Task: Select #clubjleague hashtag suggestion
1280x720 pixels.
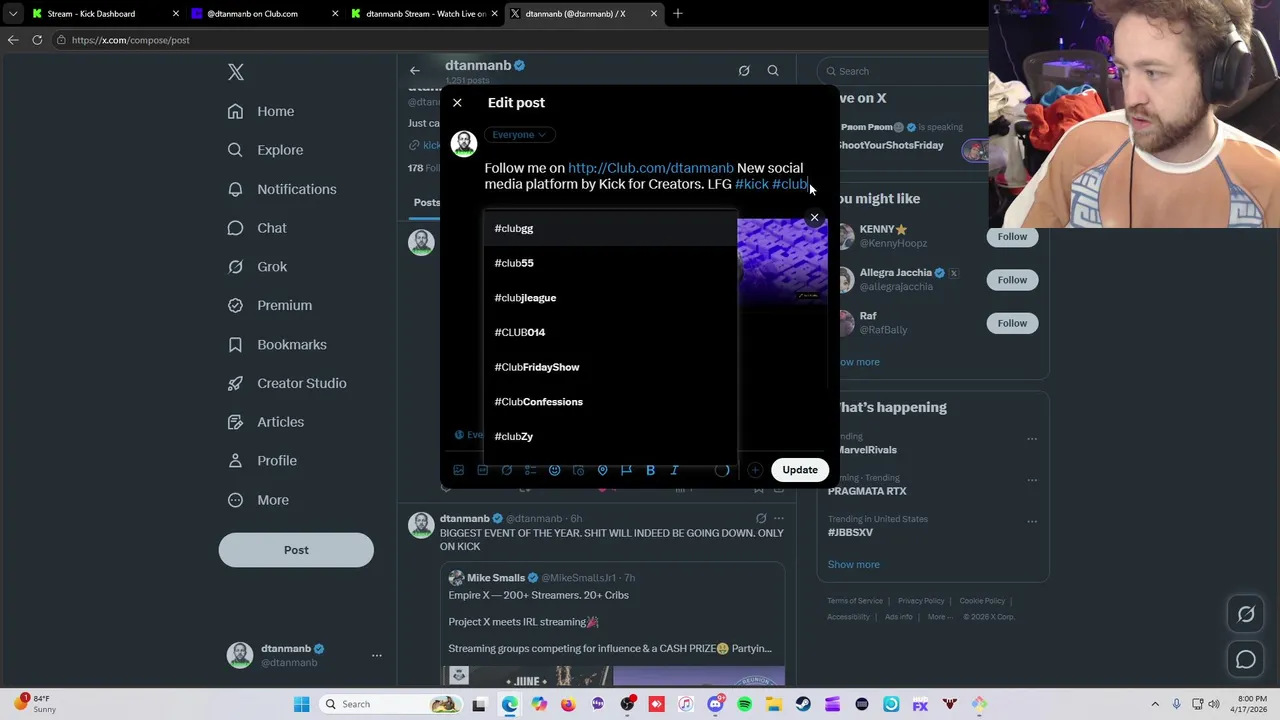Action: 610,298
